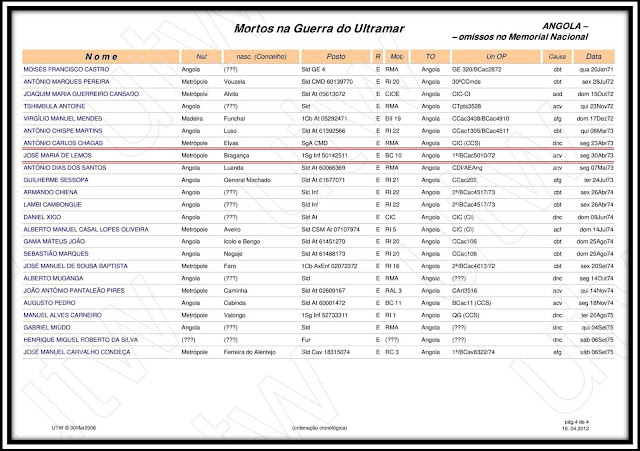
Task: Click the unit cell 'BCac11 (CCS)'
Action: 471,303
